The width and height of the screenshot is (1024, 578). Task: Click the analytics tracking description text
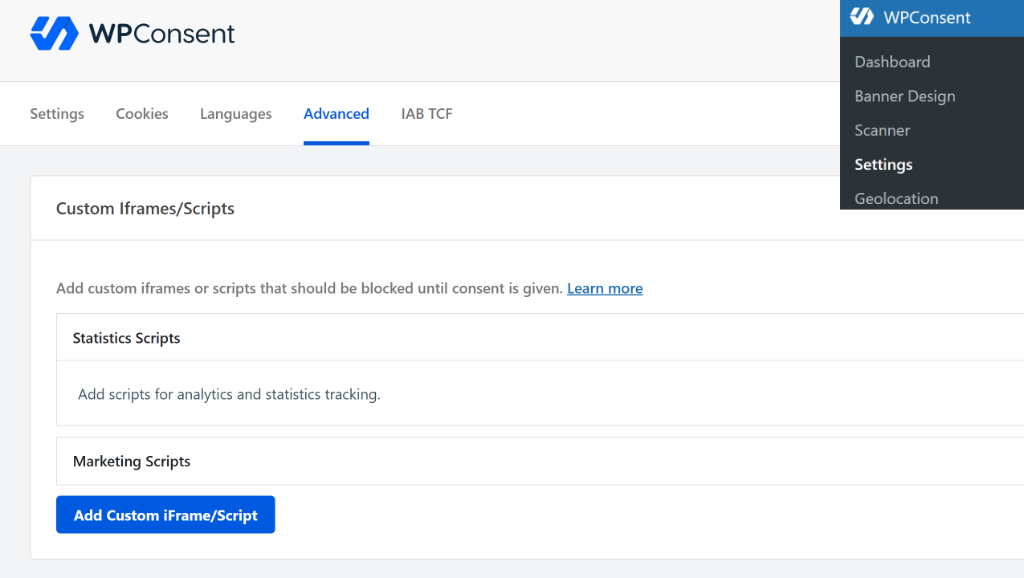228,394
